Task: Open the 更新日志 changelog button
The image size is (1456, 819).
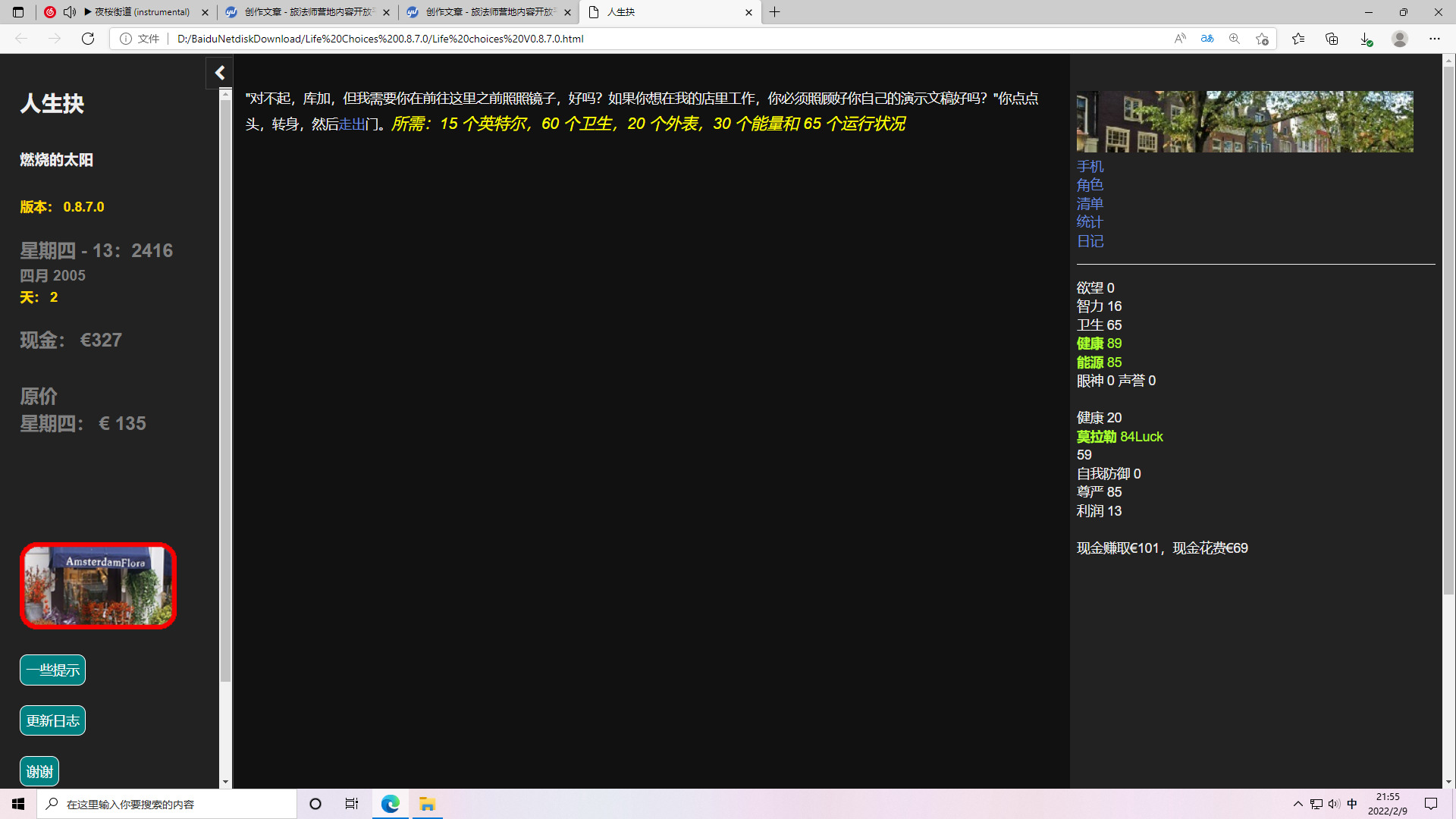Action: point(52,721)
